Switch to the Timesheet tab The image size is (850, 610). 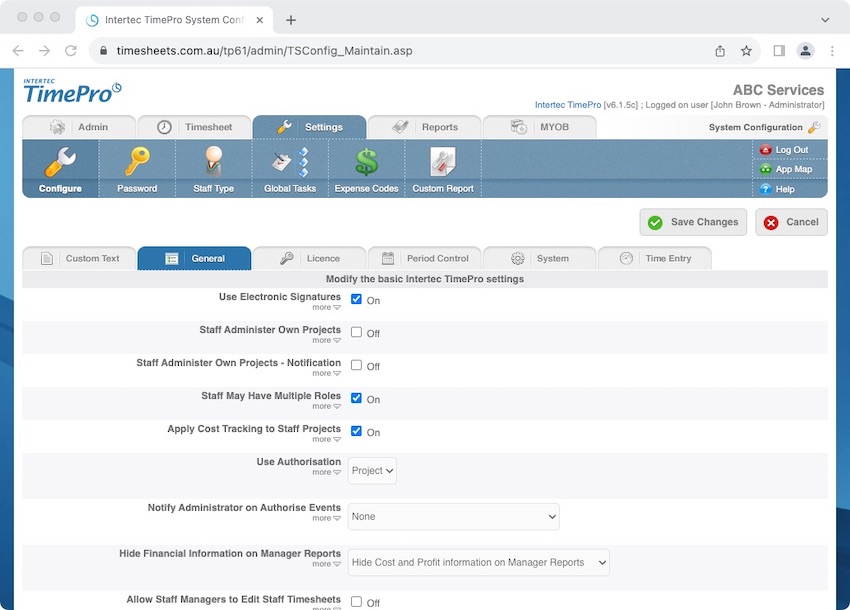coord(195,127)
